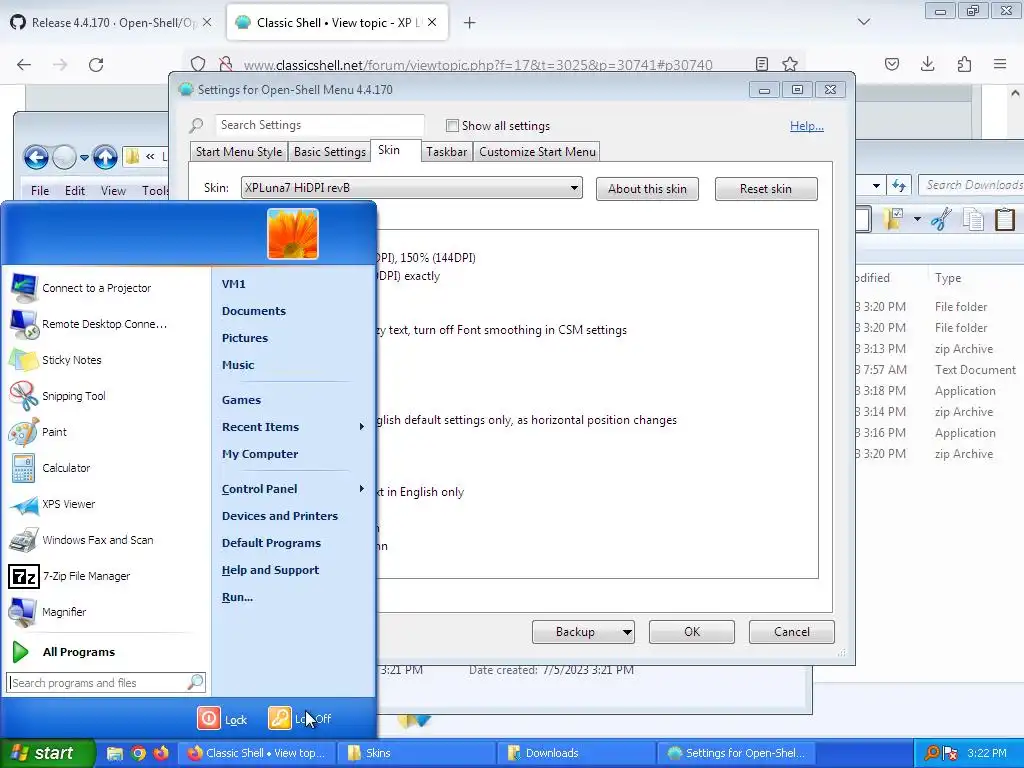1024x768 pixels.
Task: Open Explorer recent pages dropdown arrow
Action: pos(84,157)
